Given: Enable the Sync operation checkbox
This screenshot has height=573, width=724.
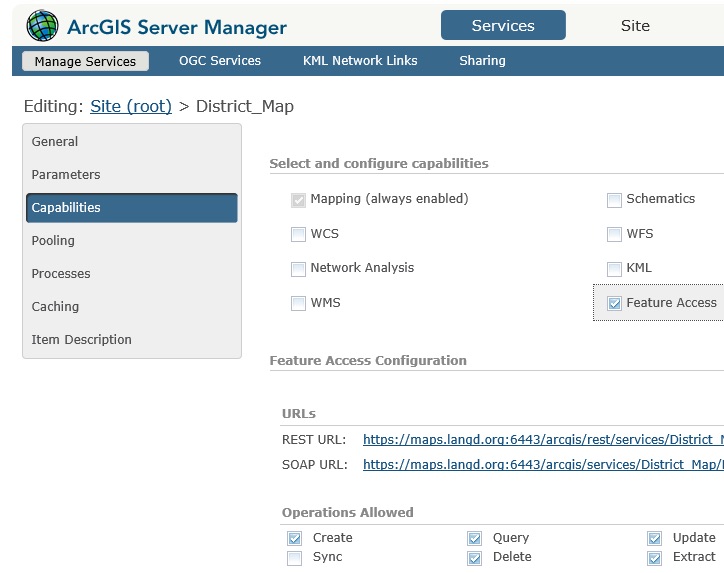Looking at the screenshot, I should click(x=295, y=558).
